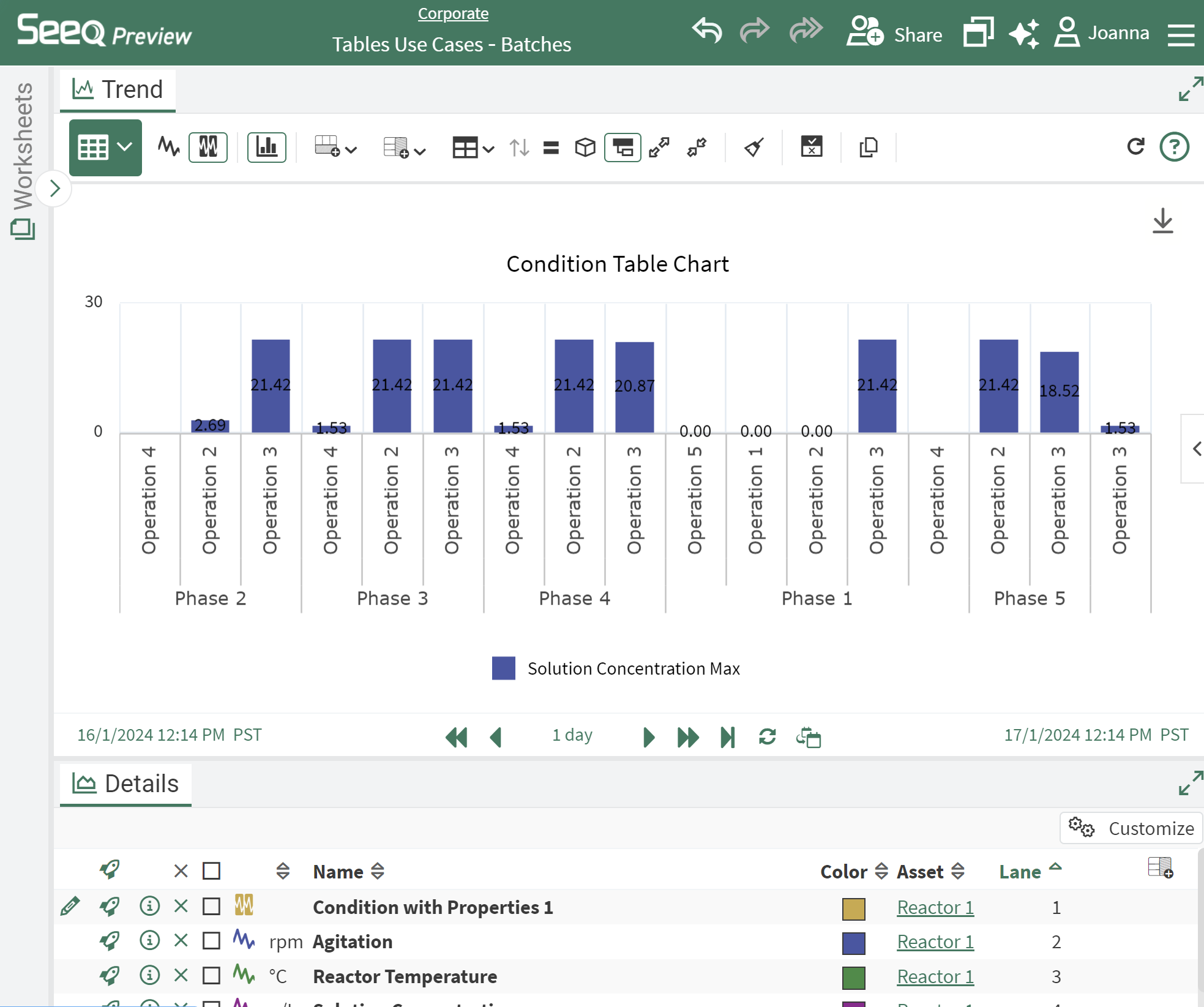Open the Worksheets vertical tab

(x=23, y=160)
